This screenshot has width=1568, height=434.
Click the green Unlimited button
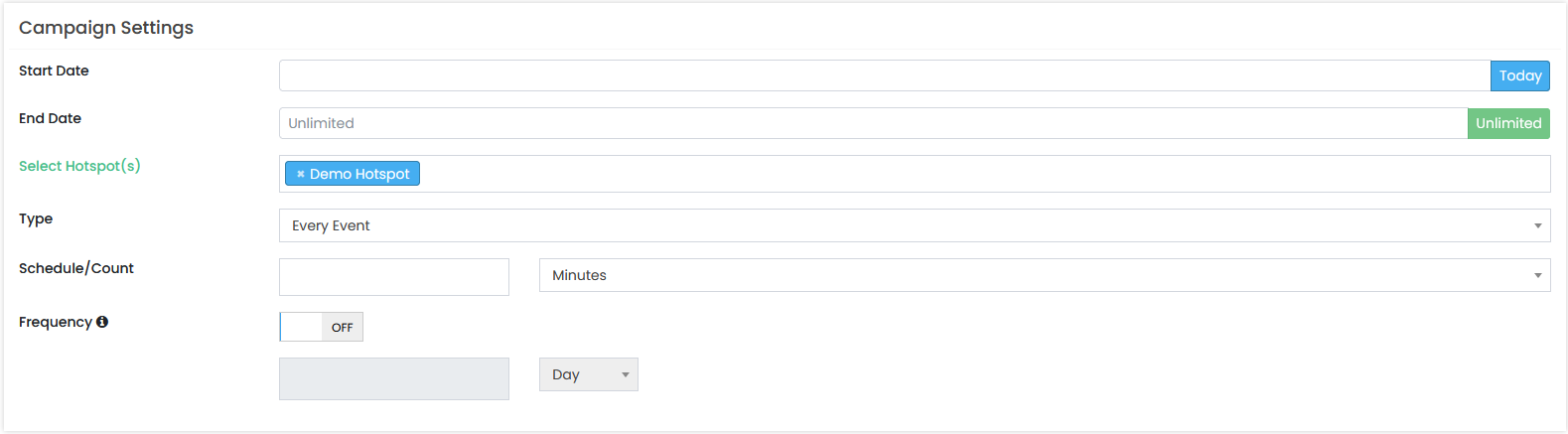[x=1508, y=123]
